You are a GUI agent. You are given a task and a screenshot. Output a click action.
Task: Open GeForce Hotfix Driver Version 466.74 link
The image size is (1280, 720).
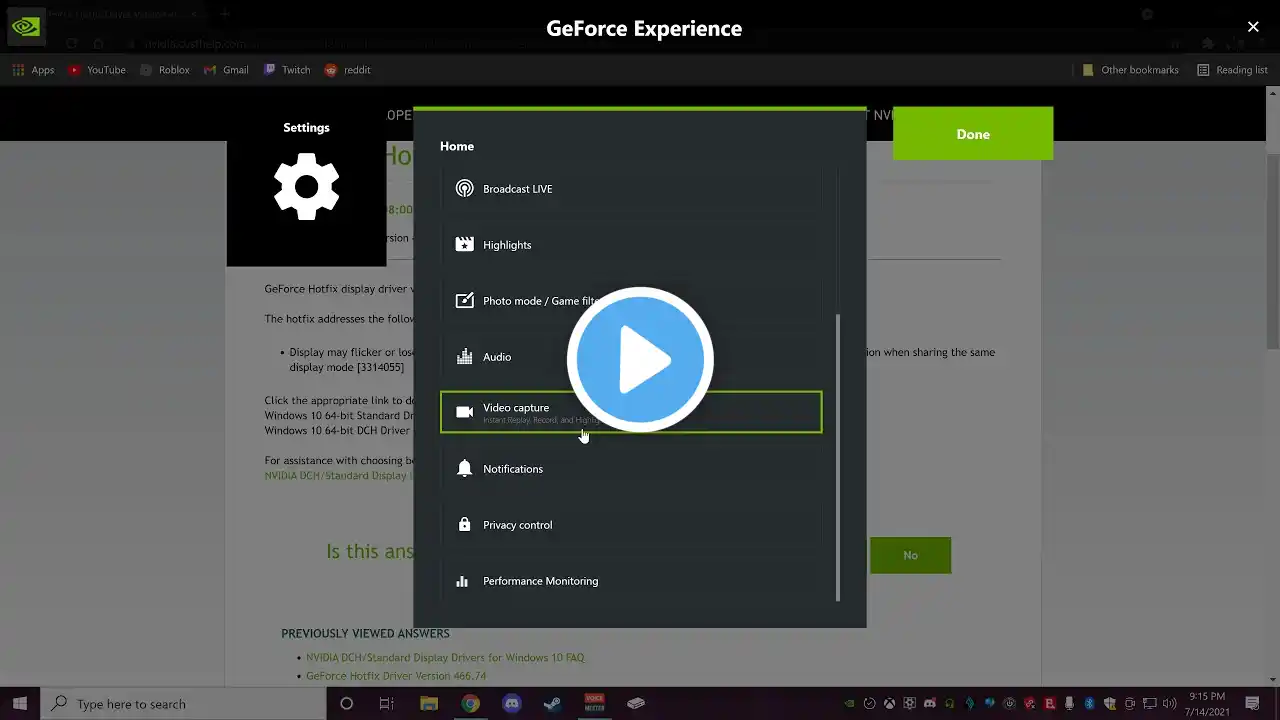[x=396, y=676]
